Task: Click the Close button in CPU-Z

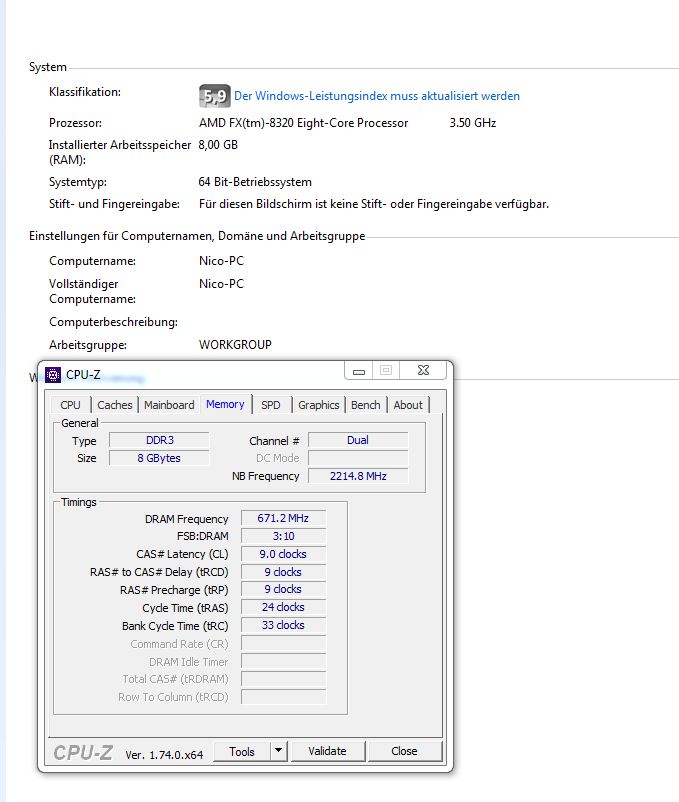Action: (404, 751)
